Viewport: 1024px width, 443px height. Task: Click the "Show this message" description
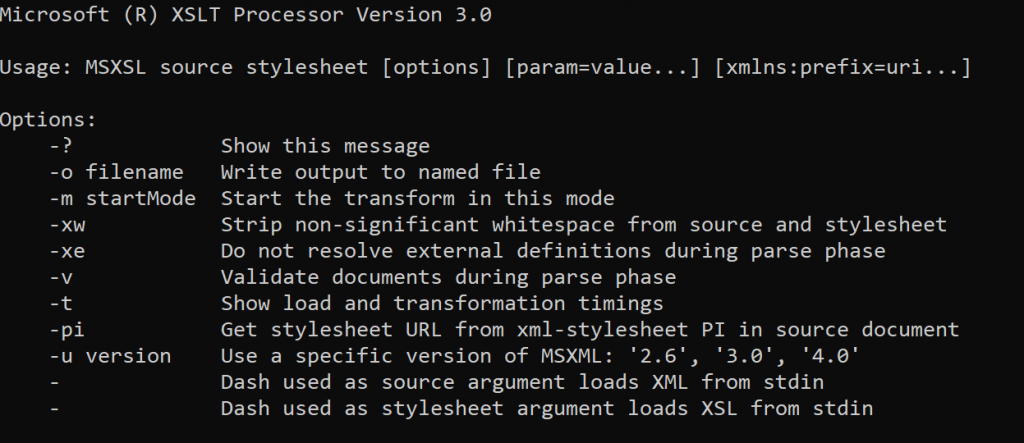tap(325, 146)
